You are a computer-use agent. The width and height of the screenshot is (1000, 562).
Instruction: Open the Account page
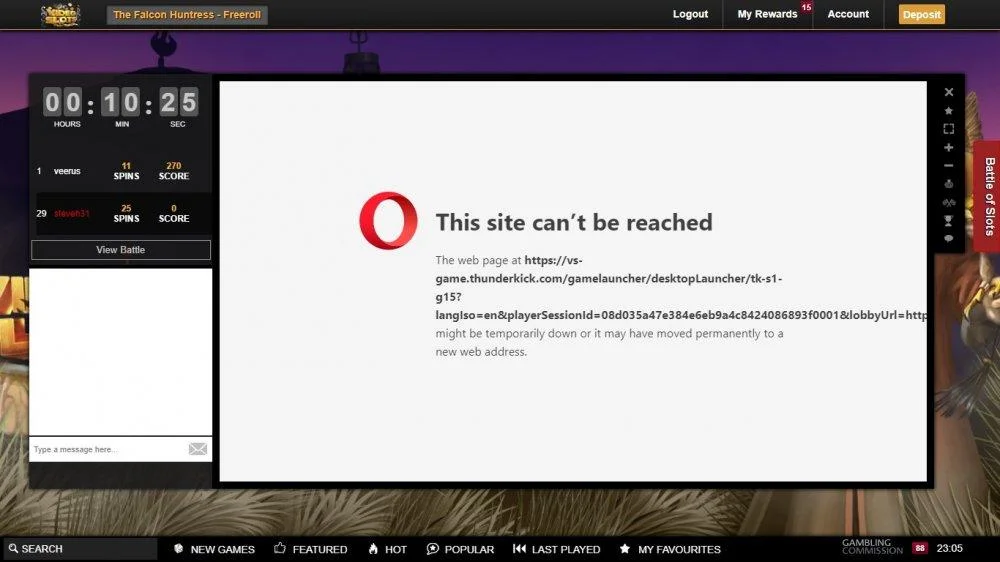point(848,14)
